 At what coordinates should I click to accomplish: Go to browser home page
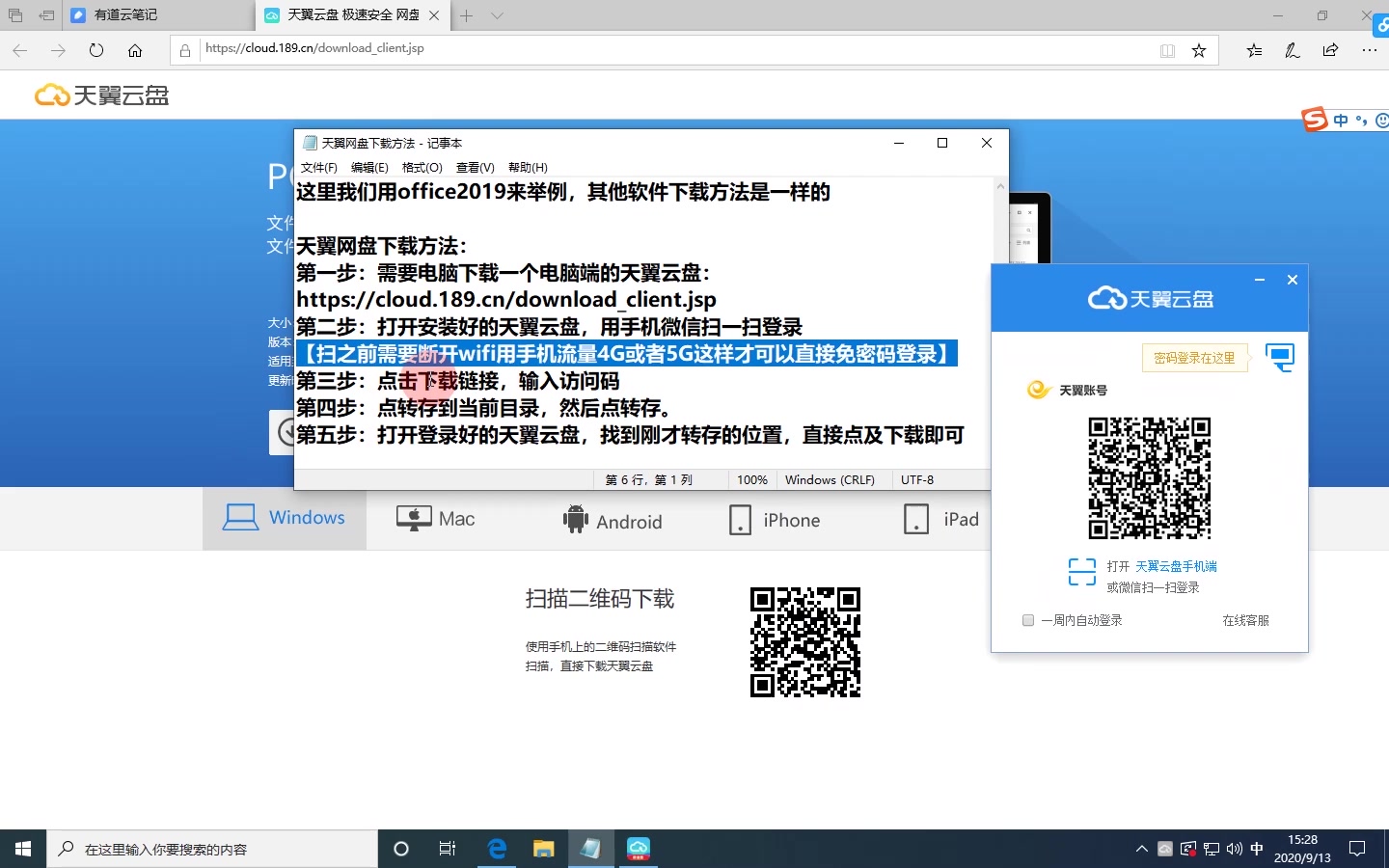pyautogui.click(x=135, y=50)
